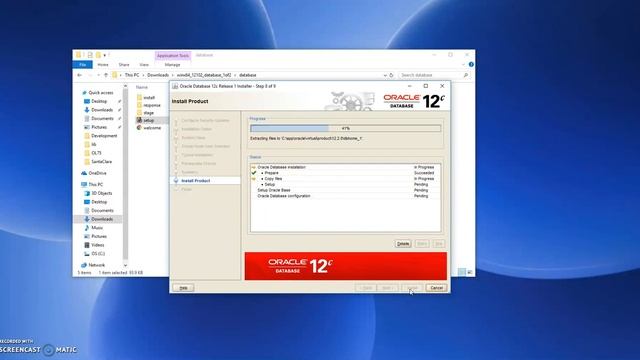Select the Oracle Database installation status row
Screen dimensions: 640x360
pos(345,167)
